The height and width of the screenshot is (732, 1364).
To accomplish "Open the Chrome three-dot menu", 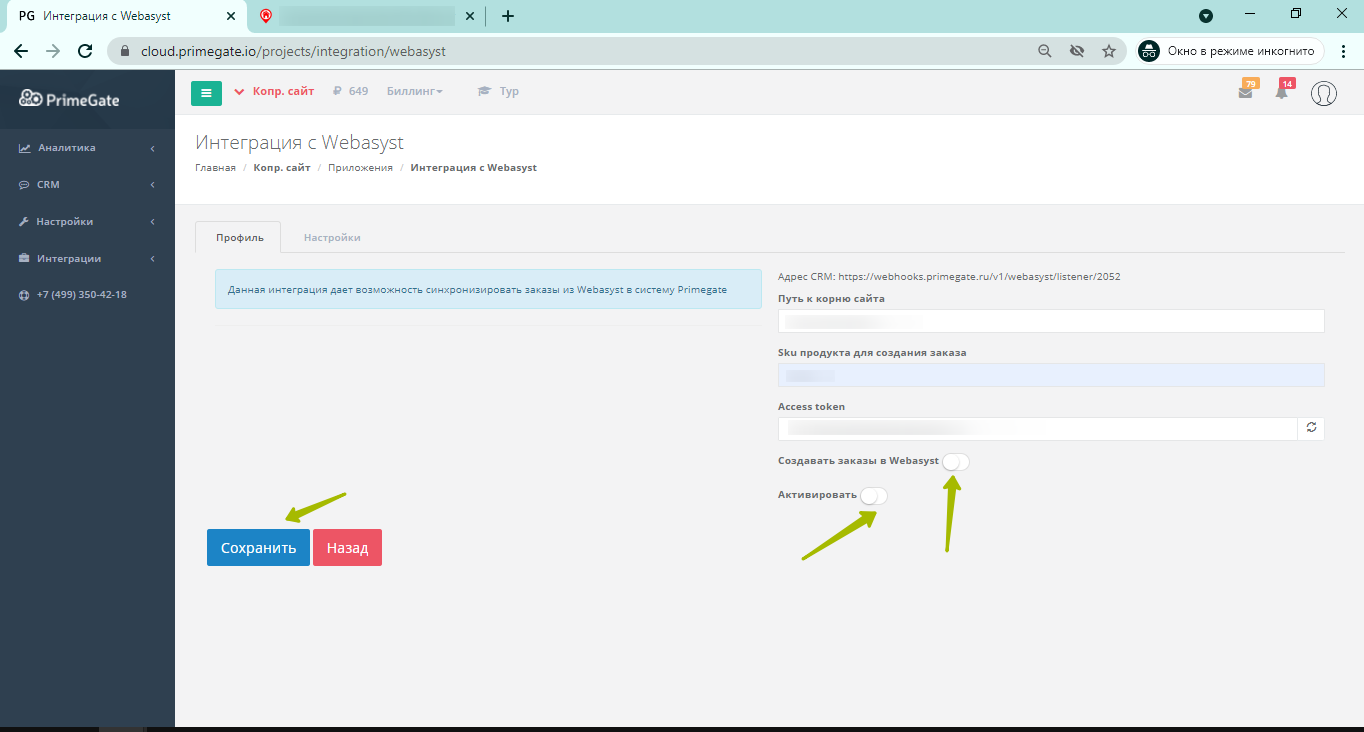I will (x=1343, y=51).
